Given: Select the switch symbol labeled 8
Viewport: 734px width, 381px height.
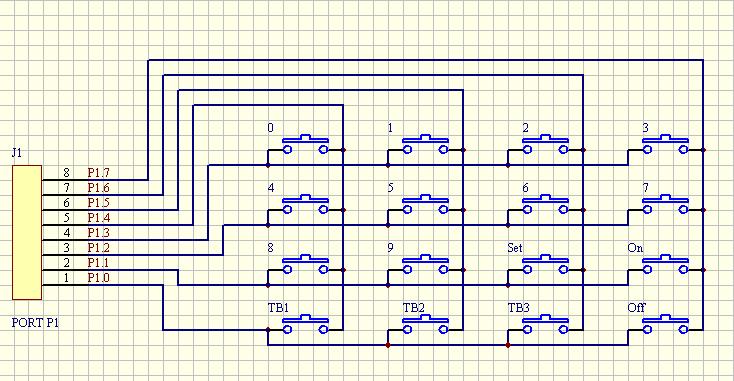Looking at the screenshot, I should (x=305, y=264).
